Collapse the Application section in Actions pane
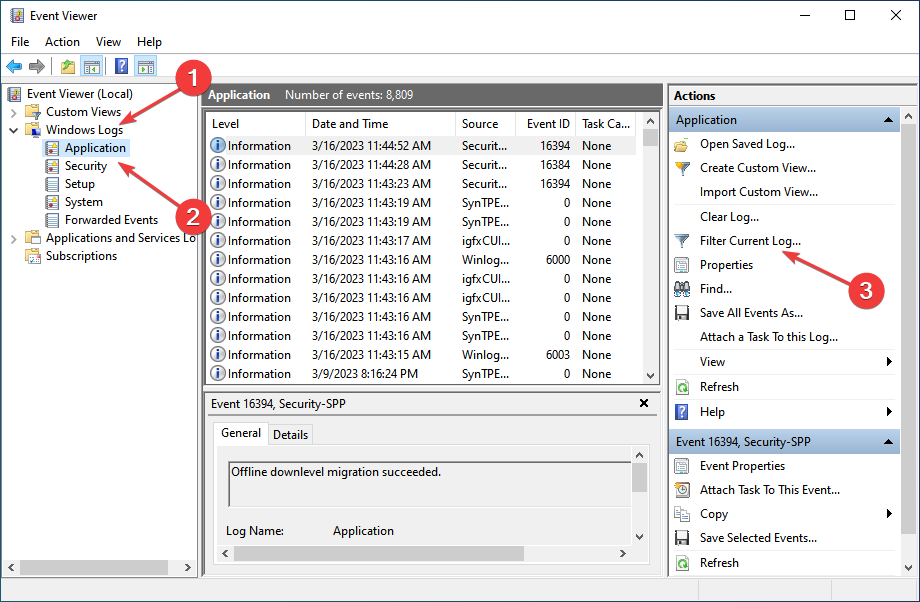Viewport: 920px width, 602px height. pos(888,120)
